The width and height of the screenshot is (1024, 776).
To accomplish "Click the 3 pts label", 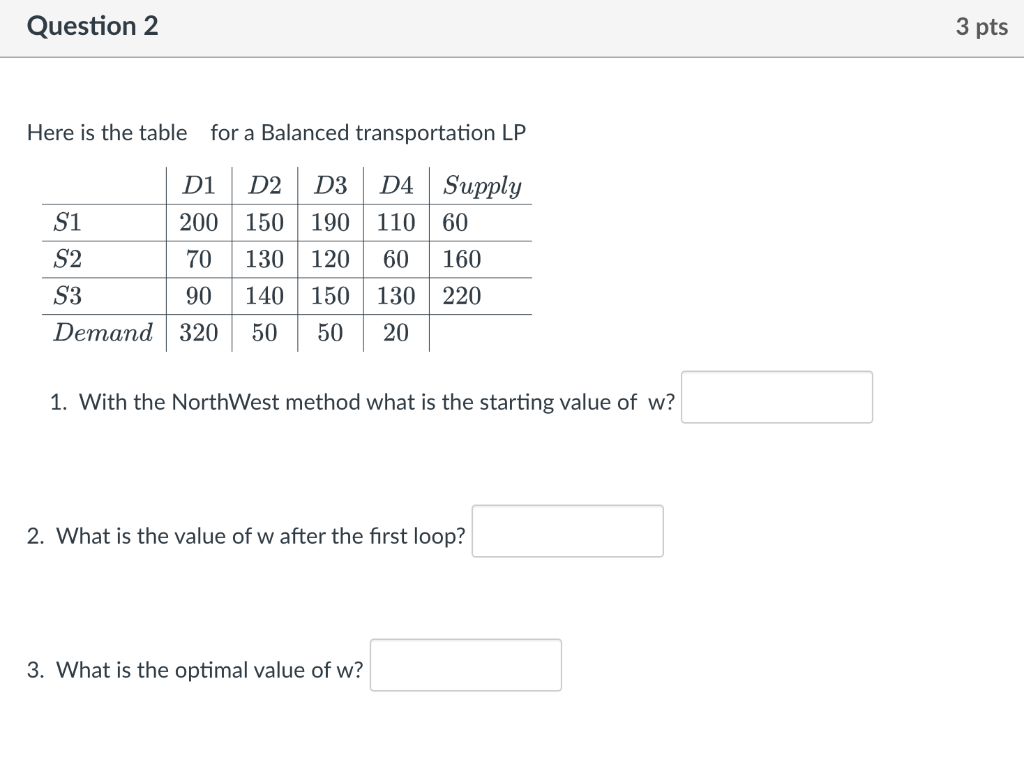I will [982, 27].
